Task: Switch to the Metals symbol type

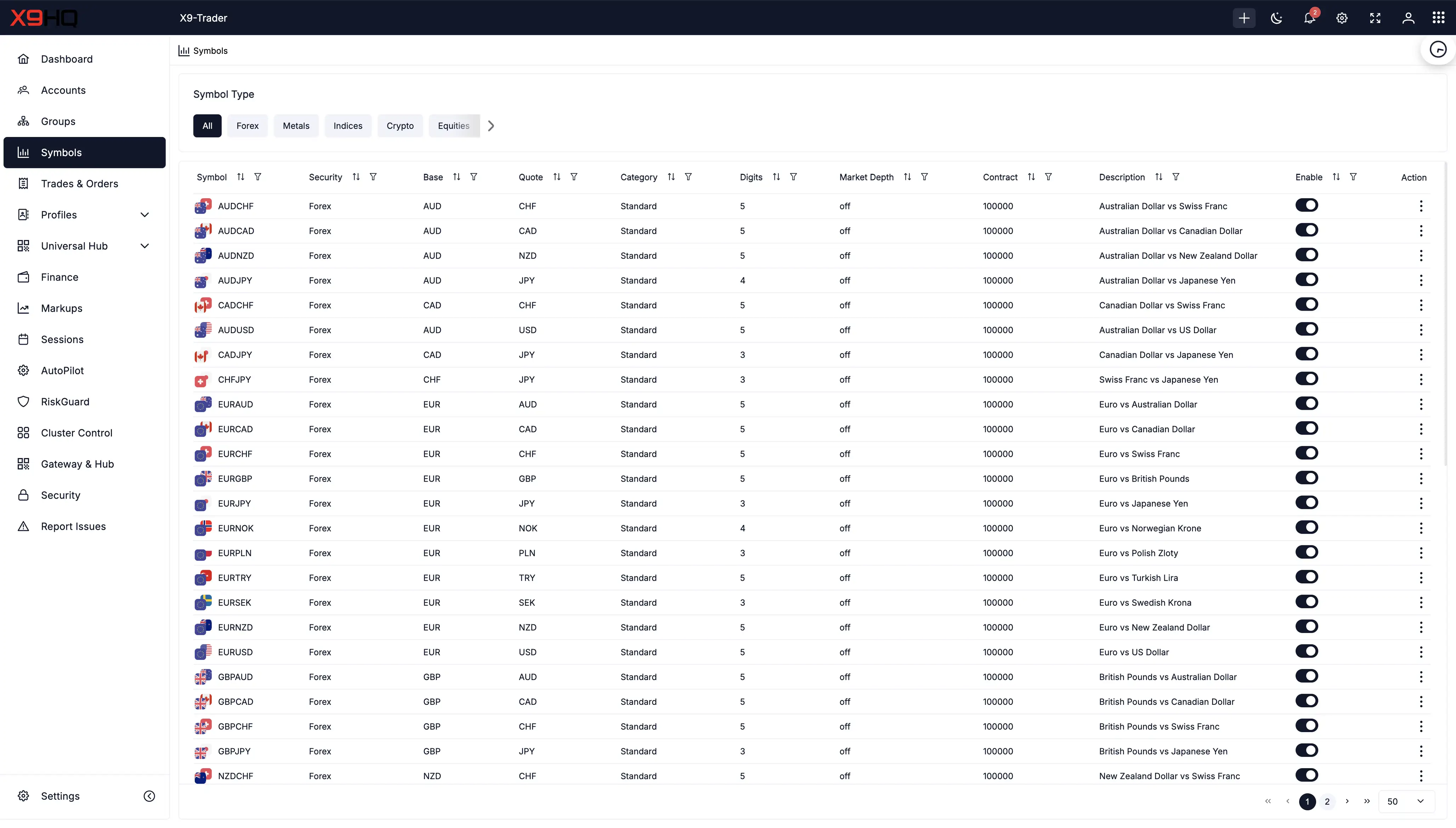Action: point(296,126)
